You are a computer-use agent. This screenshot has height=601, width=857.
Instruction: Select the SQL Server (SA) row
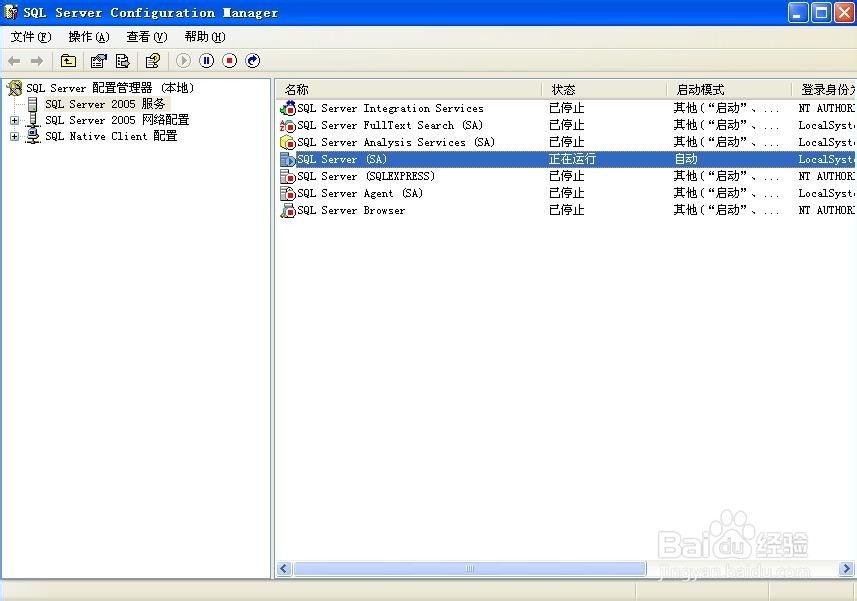coord(566,160)
